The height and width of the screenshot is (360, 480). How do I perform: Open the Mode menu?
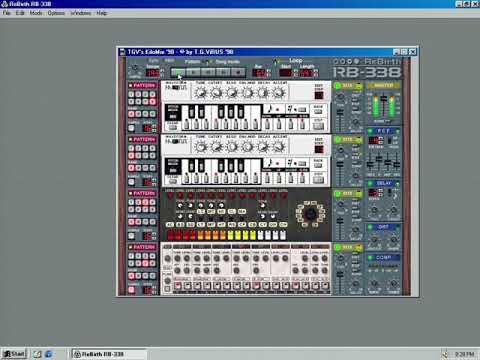[x=36, y=13]
